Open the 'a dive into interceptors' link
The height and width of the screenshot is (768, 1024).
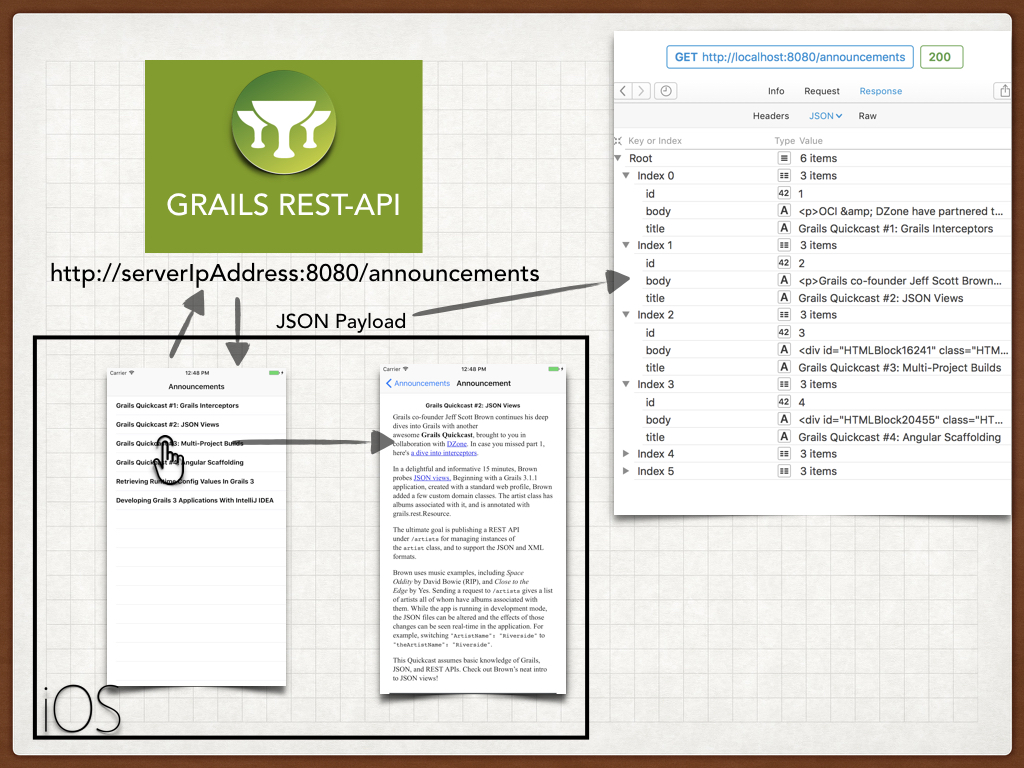click(x=444, y=453)
